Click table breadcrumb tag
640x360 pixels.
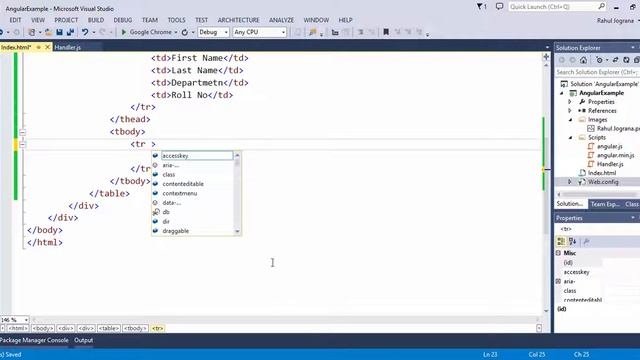point(109,328)
